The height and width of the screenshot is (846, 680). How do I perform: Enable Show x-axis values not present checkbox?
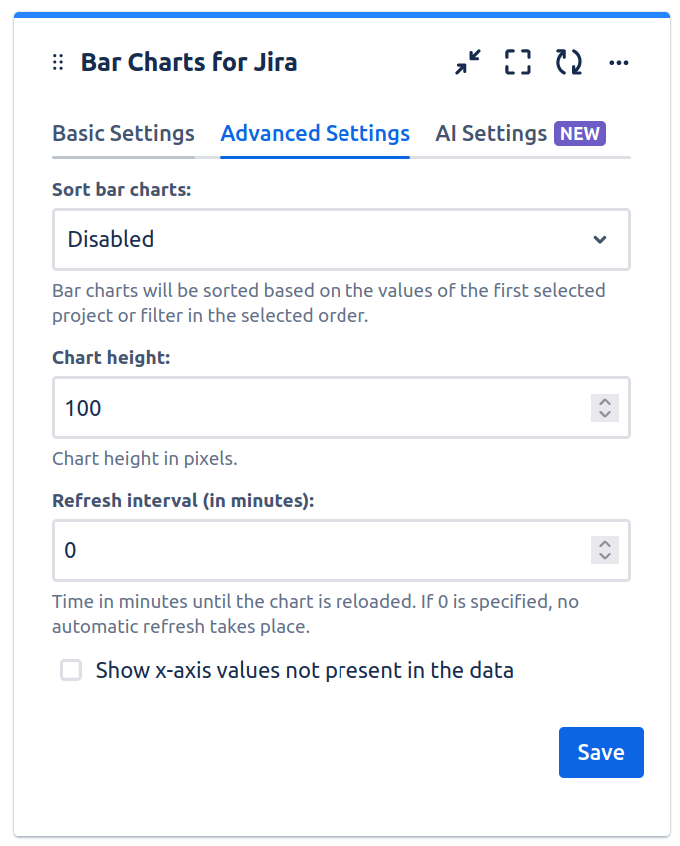tap(71, 670)
